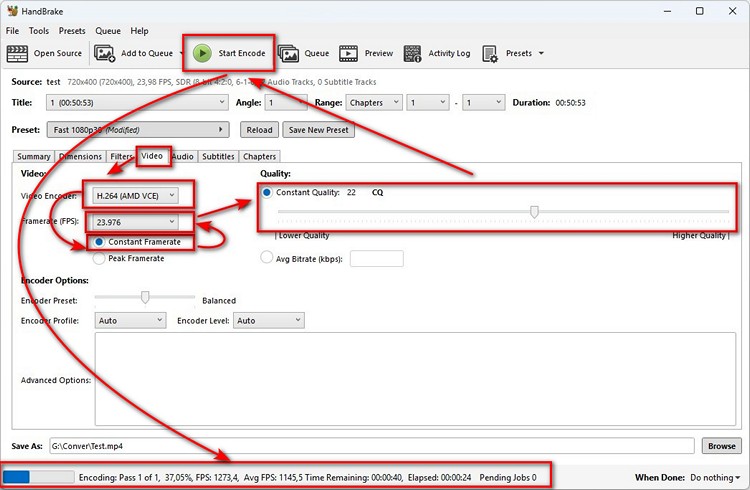Switch to the Filters tab
Image resolution: width=750 pixels, height=490 pixels.
coord(121,156)
